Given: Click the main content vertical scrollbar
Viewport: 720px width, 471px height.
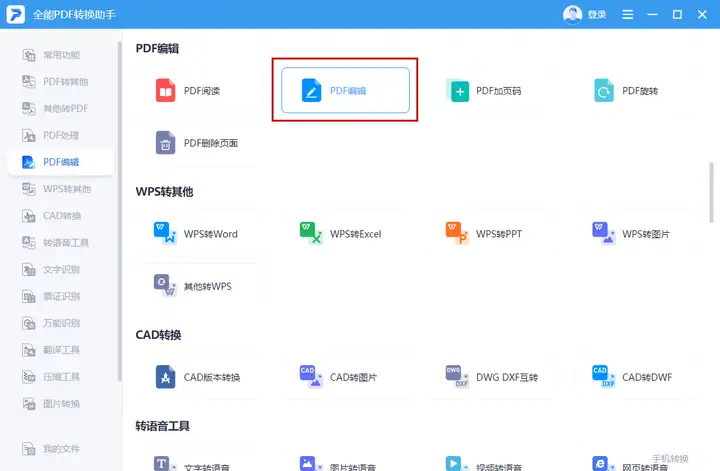Looking at the screenshot, I should click(x=711, y=192).
